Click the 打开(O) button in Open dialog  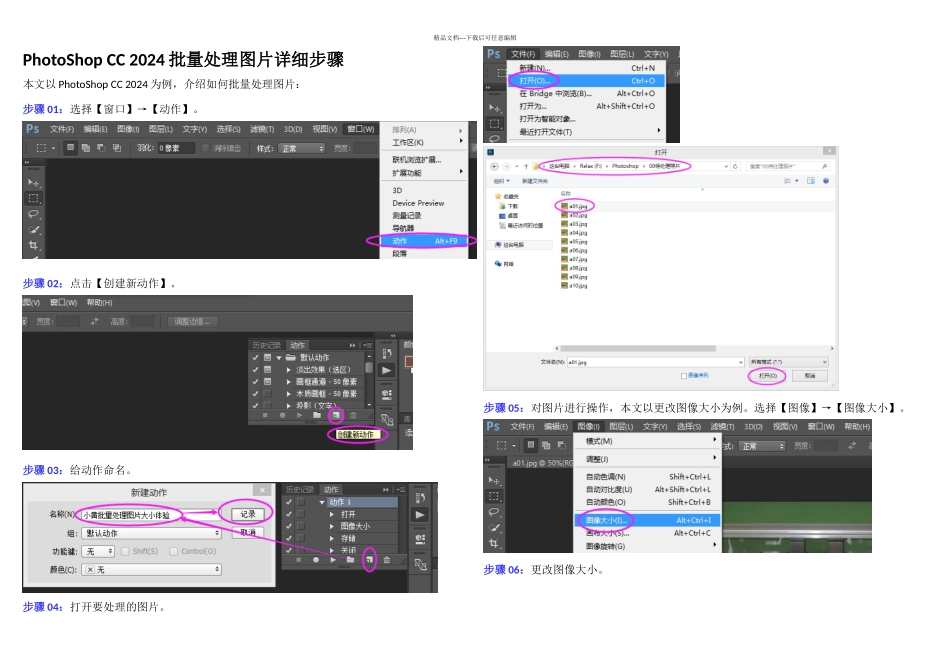click(767, 376)
